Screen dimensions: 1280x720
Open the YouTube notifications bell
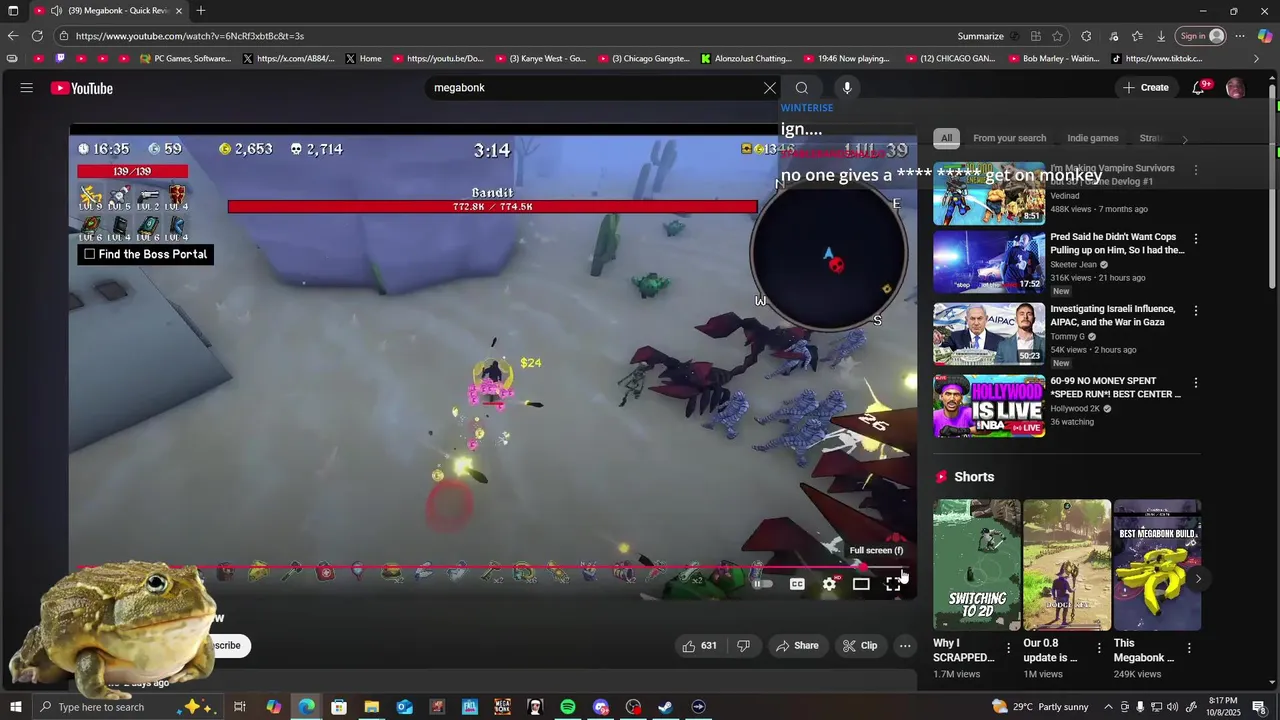point(1199,88)
